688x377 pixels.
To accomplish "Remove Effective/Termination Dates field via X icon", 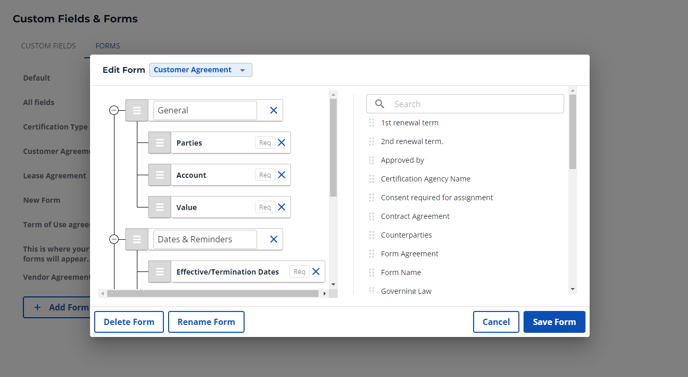I will 316,272.
